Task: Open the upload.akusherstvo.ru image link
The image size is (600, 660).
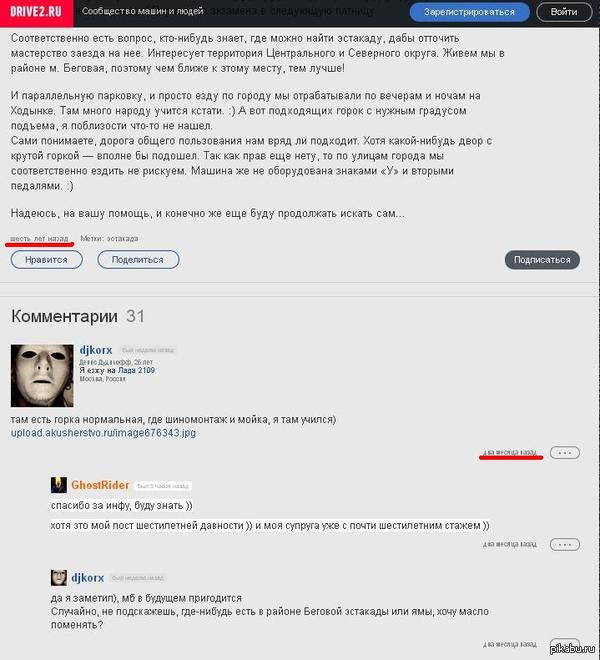Action: pyautogui.click(x=104, y=433)
